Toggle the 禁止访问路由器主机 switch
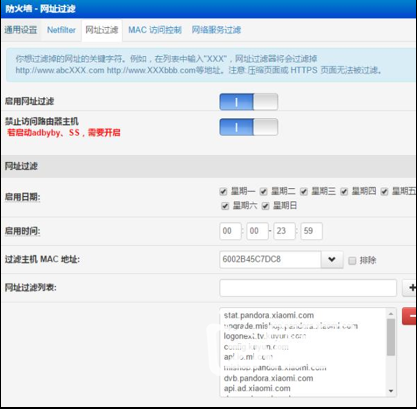This screenshot has width=417, height=409. [x=249, y=127]
